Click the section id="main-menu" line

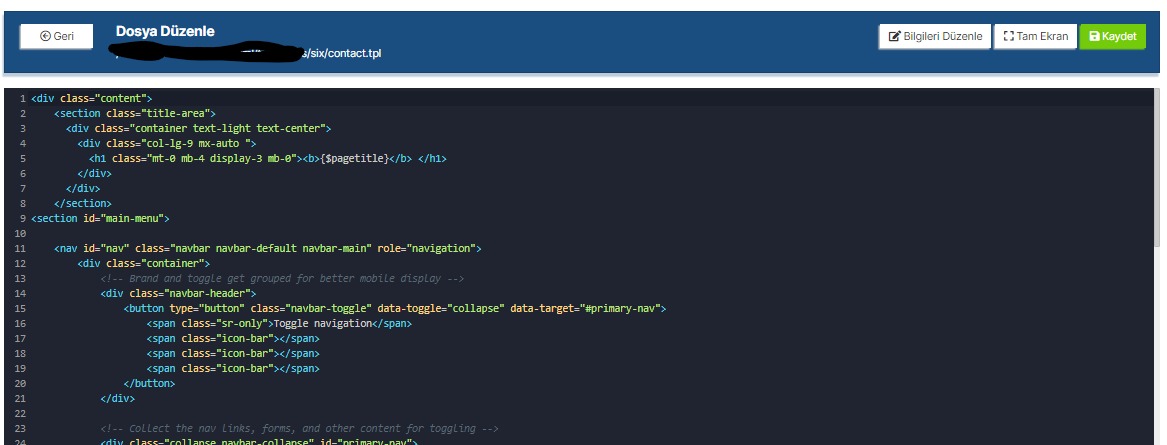tap(100, 218)
